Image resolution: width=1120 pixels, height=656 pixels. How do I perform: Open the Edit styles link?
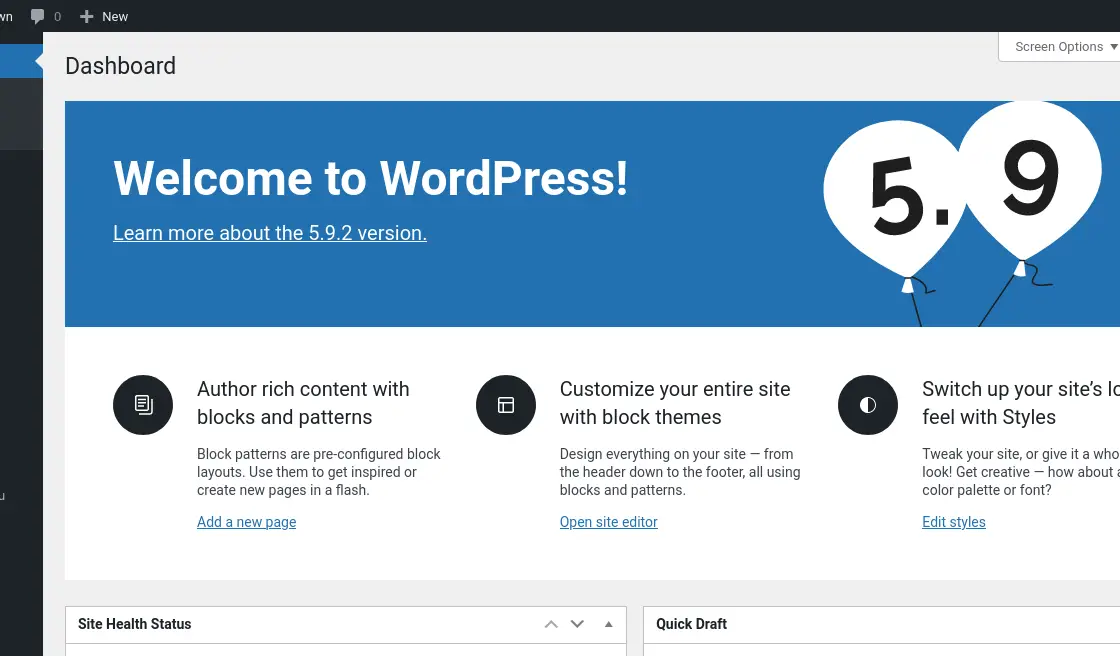(954, 522)
